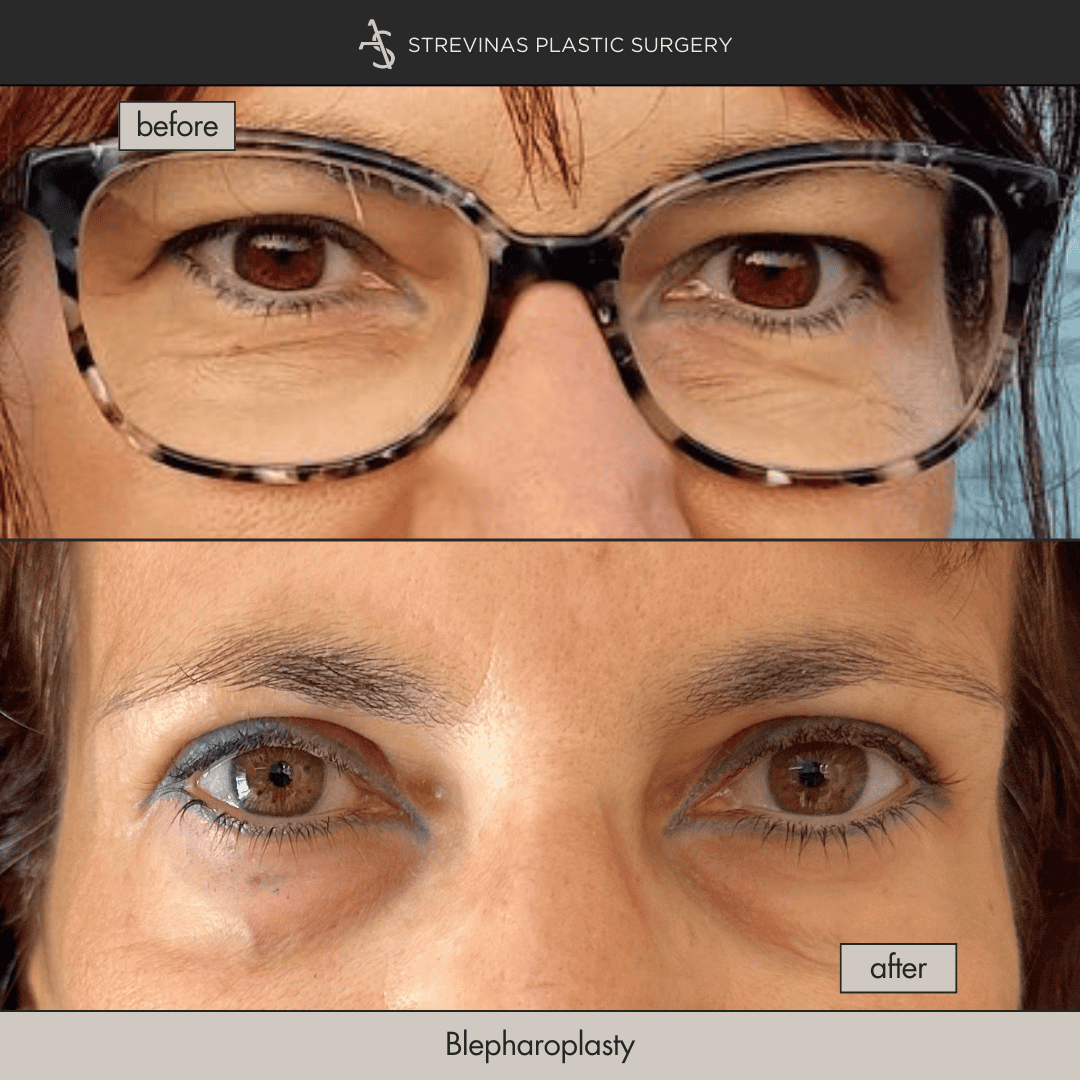Click the hair fringe at top of before photo

(545, 130)
